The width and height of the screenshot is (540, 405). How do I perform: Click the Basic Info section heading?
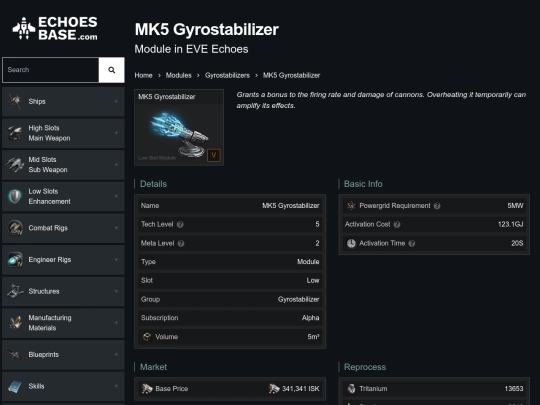click(x=363, y=184)
